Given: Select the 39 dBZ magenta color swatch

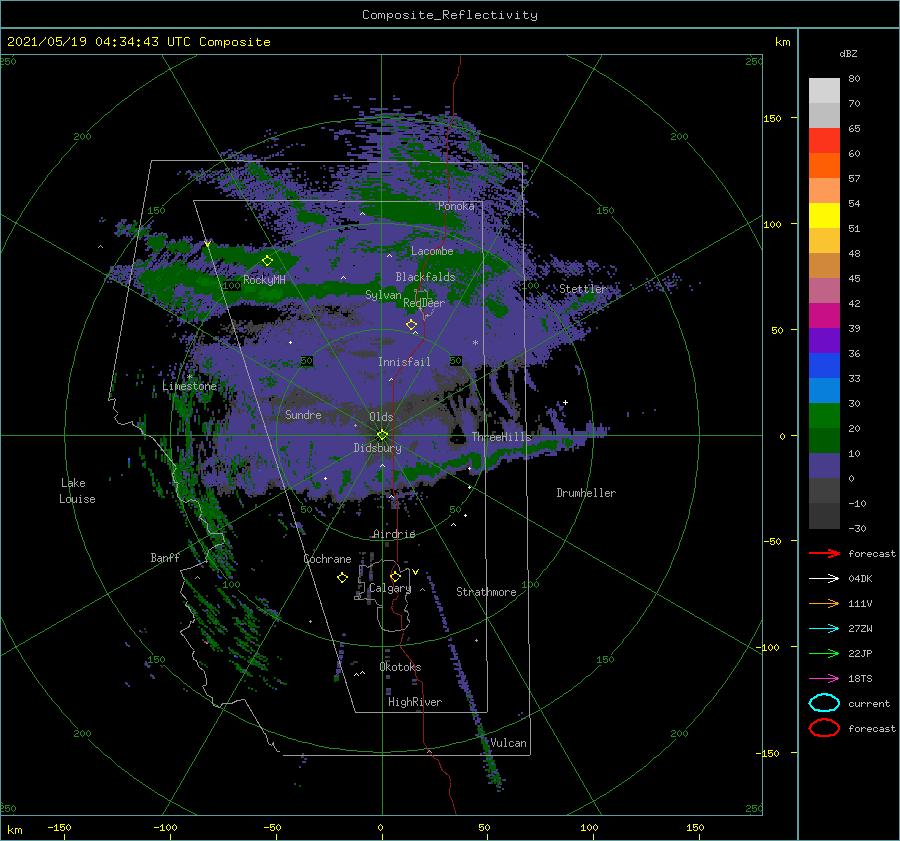Looking at the screenshot, I should tap(824, 315).
